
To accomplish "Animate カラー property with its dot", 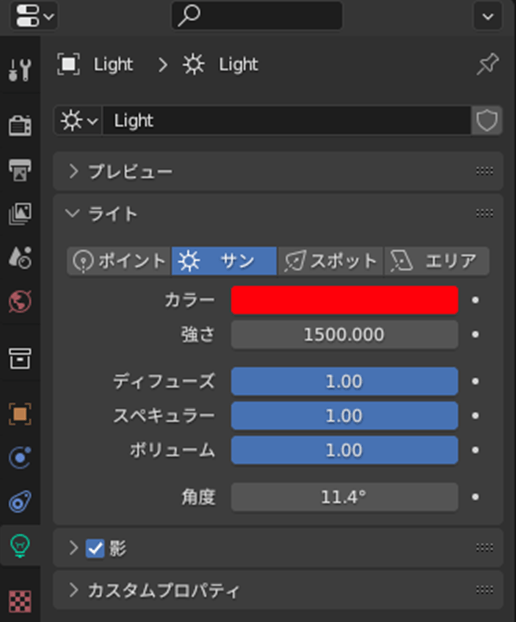I will (475, 300).
